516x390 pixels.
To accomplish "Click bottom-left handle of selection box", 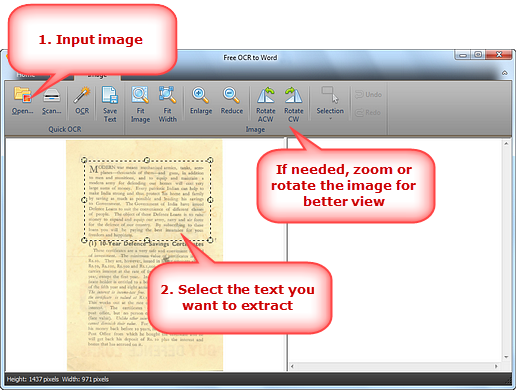I will [84, 240].
